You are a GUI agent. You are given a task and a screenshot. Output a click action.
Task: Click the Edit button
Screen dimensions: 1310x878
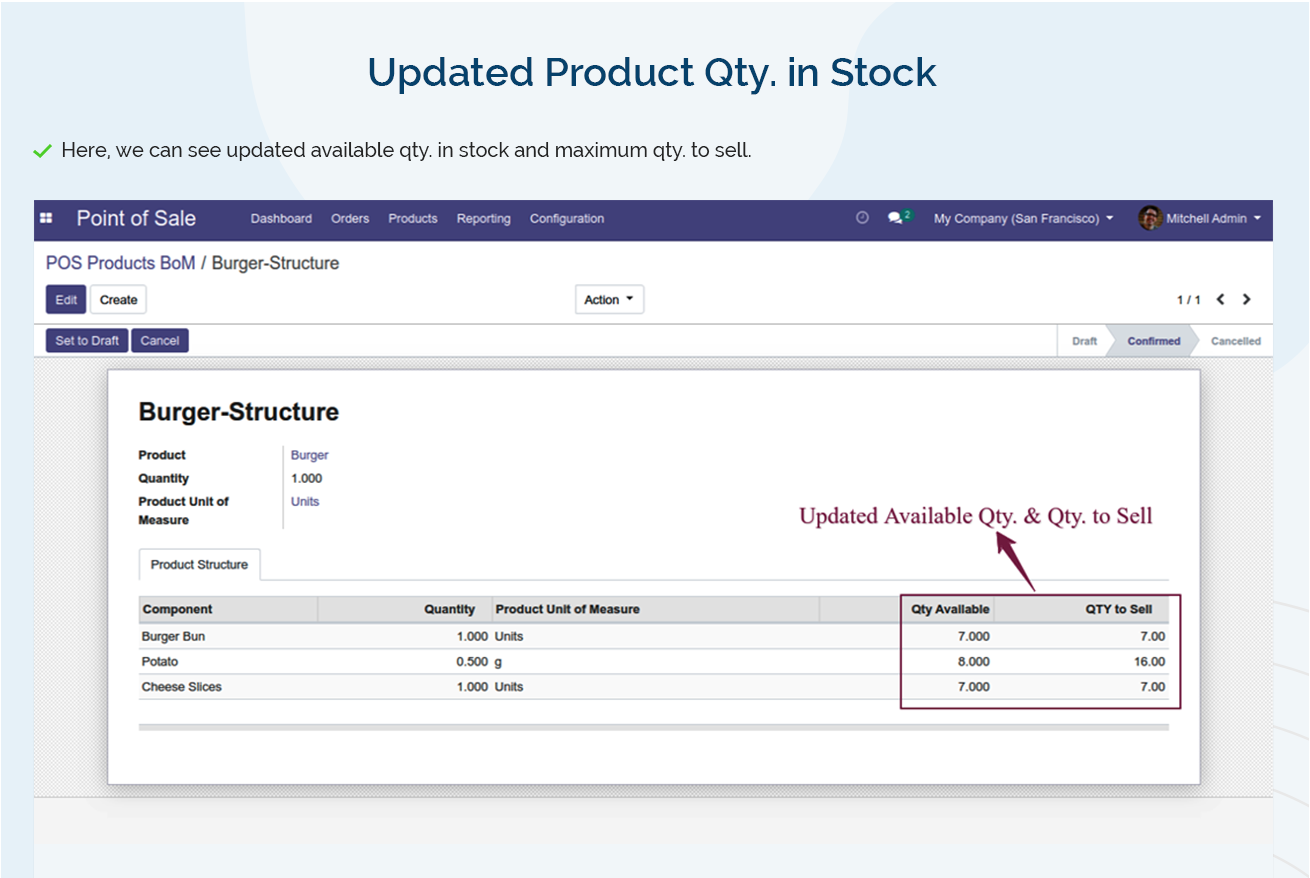coord(66,300)
